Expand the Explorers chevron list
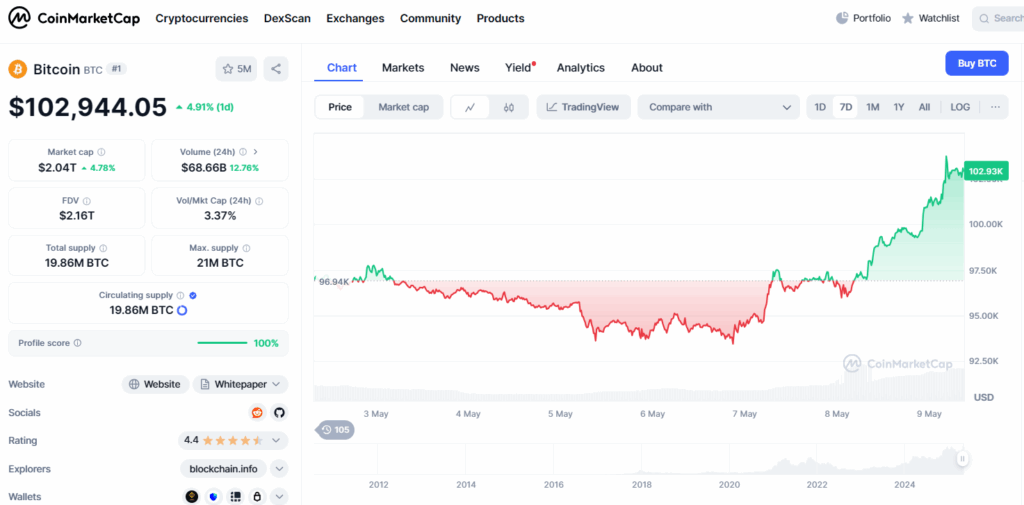The width and height of the screenshot is (1024, 505). pos(279,468)
